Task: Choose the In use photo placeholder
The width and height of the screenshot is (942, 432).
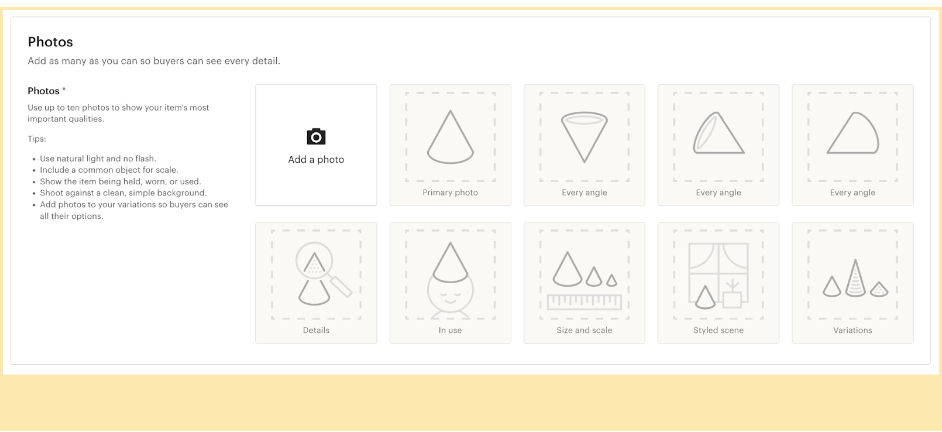Action: [x=451, y=283]
